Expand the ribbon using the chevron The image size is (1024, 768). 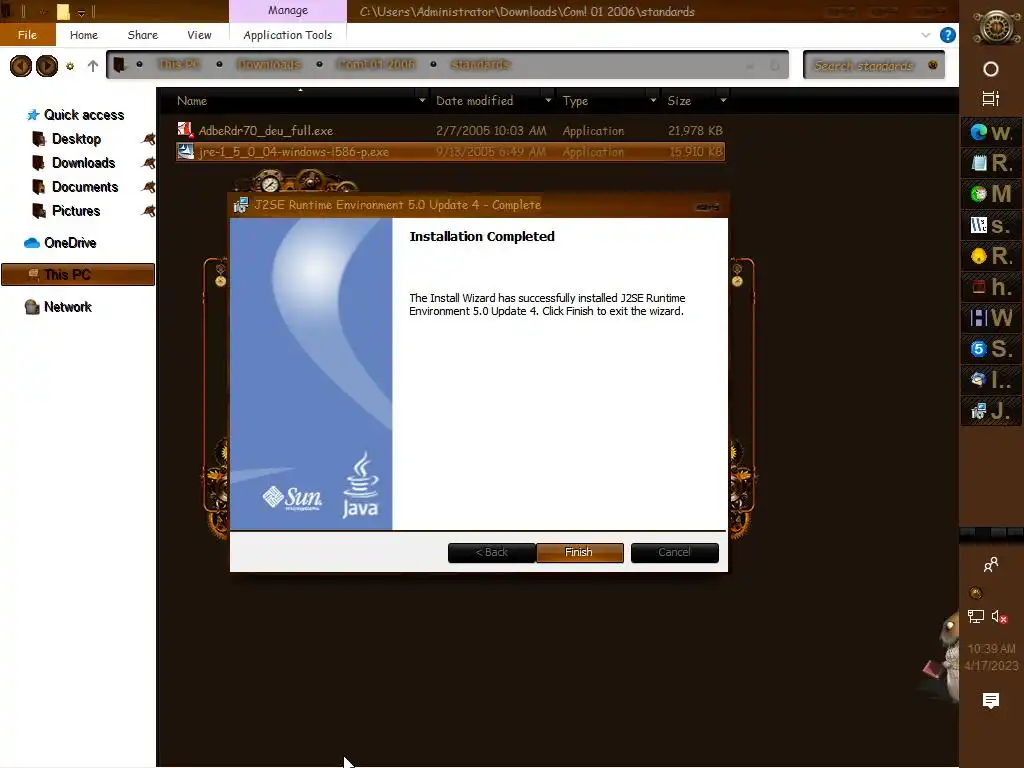click(926, 35)
